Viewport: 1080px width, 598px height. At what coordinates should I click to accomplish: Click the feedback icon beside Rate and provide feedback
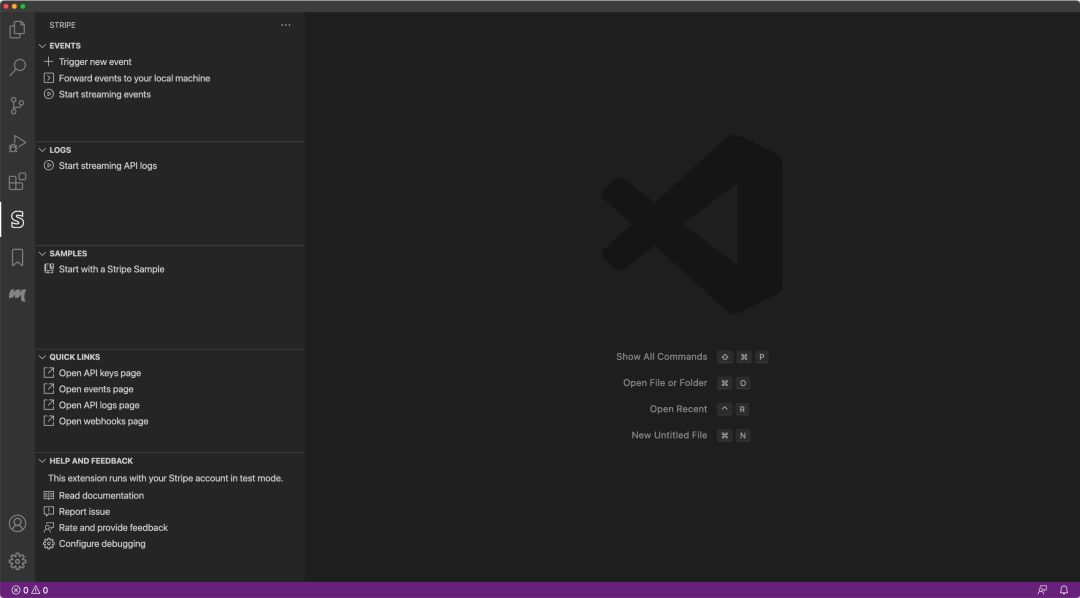[48, 528]
